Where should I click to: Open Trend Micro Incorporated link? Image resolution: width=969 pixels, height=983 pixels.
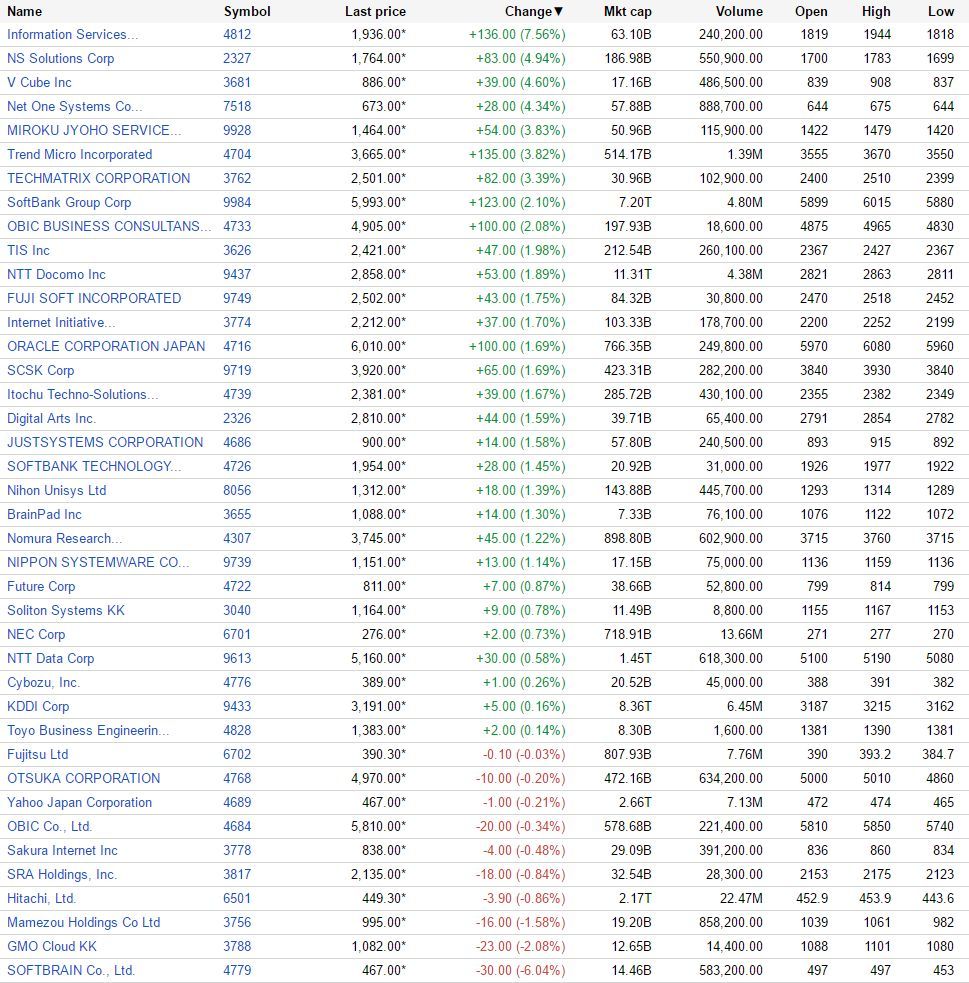click(x=80, y=154)
